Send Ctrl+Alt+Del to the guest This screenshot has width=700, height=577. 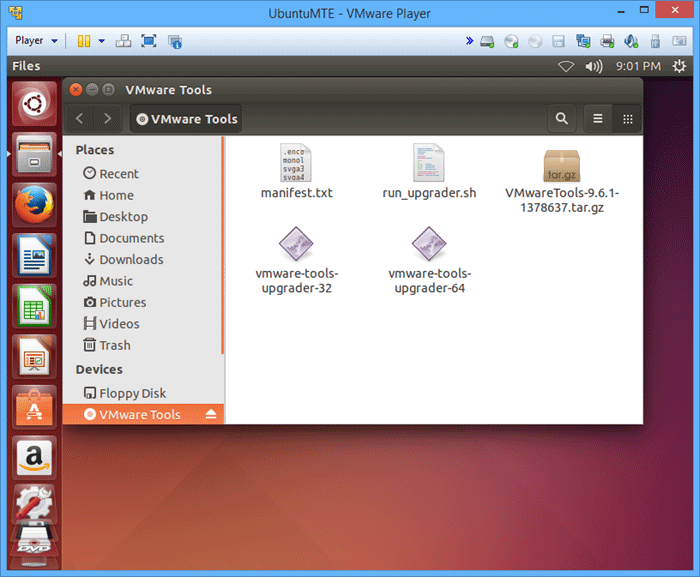123,41
